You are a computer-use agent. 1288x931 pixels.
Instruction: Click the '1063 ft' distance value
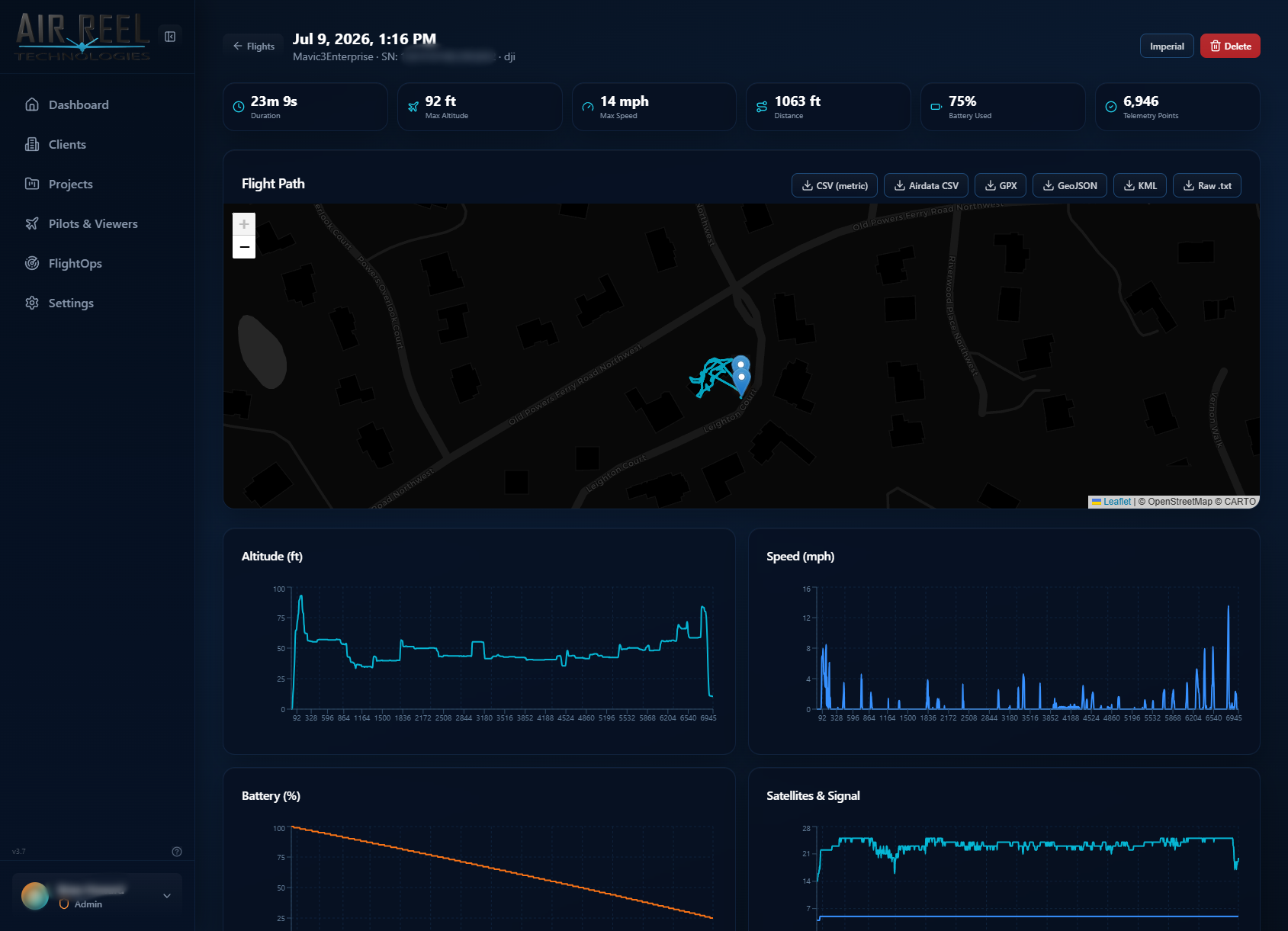[x=798, y=101]
